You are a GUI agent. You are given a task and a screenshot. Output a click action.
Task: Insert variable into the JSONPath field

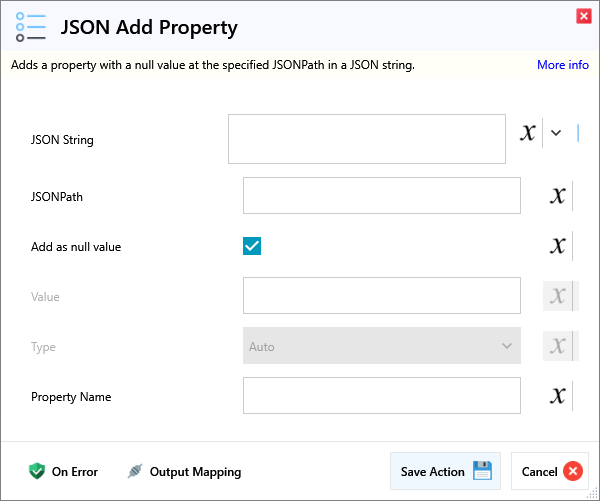point(558,196)
